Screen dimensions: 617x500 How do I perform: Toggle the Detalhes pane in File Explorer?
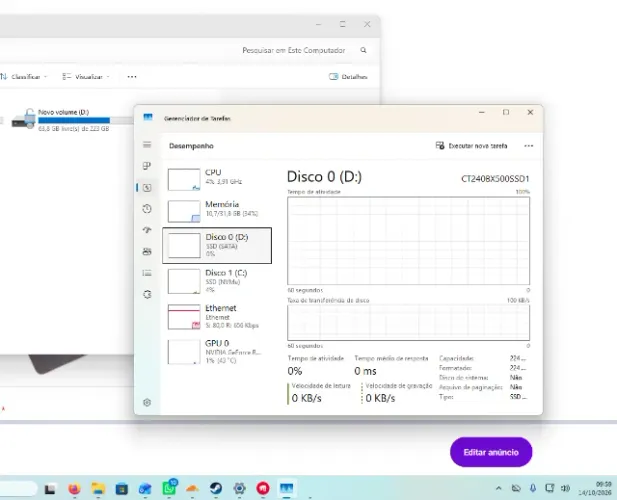348,77
